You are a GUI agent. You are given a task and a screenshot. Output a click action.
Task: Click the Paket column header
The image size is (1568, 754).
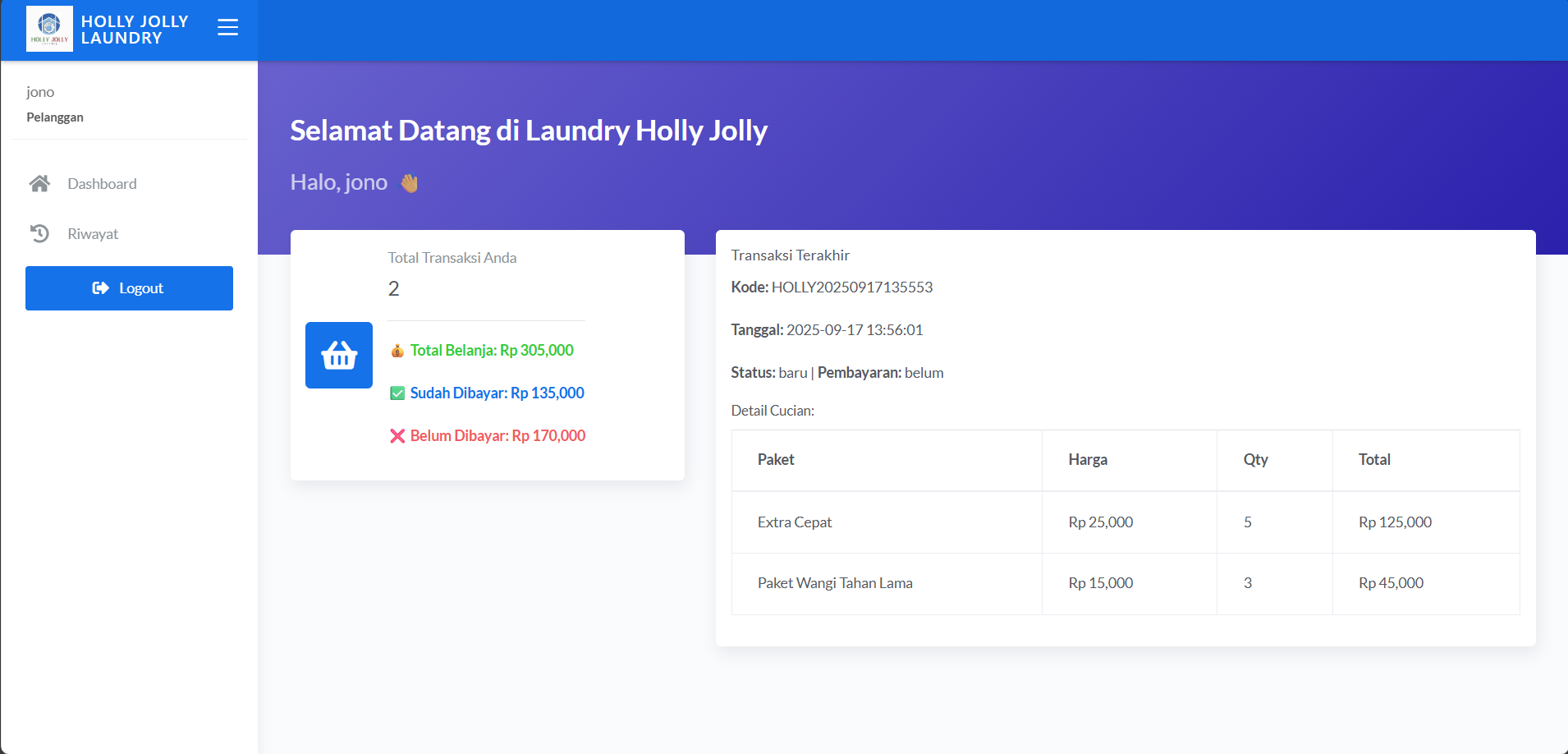click(x=776, y=460)
